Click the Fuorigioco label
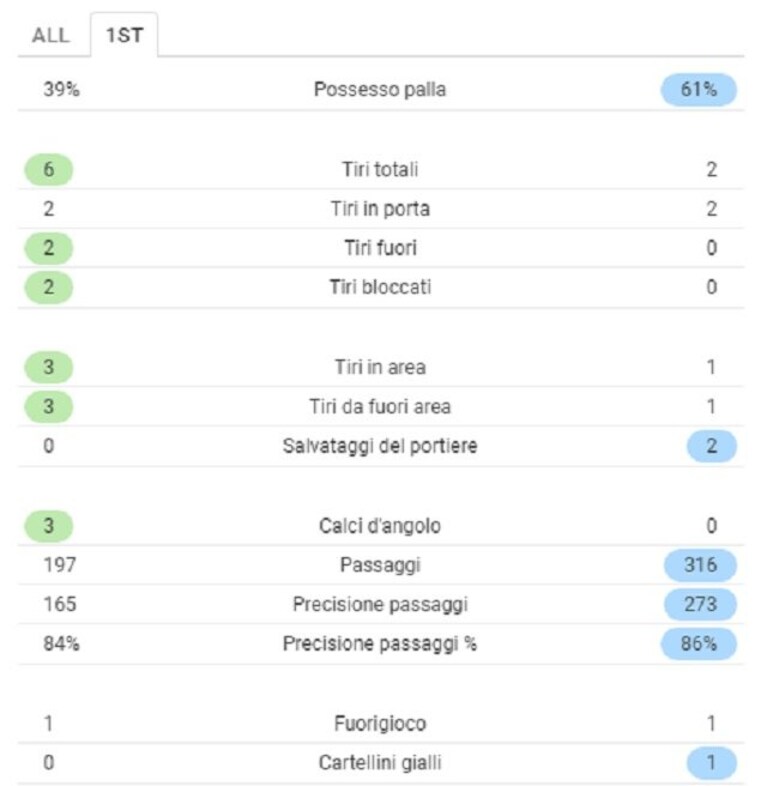This screenshot has height=786, width=767. (380, 723)
